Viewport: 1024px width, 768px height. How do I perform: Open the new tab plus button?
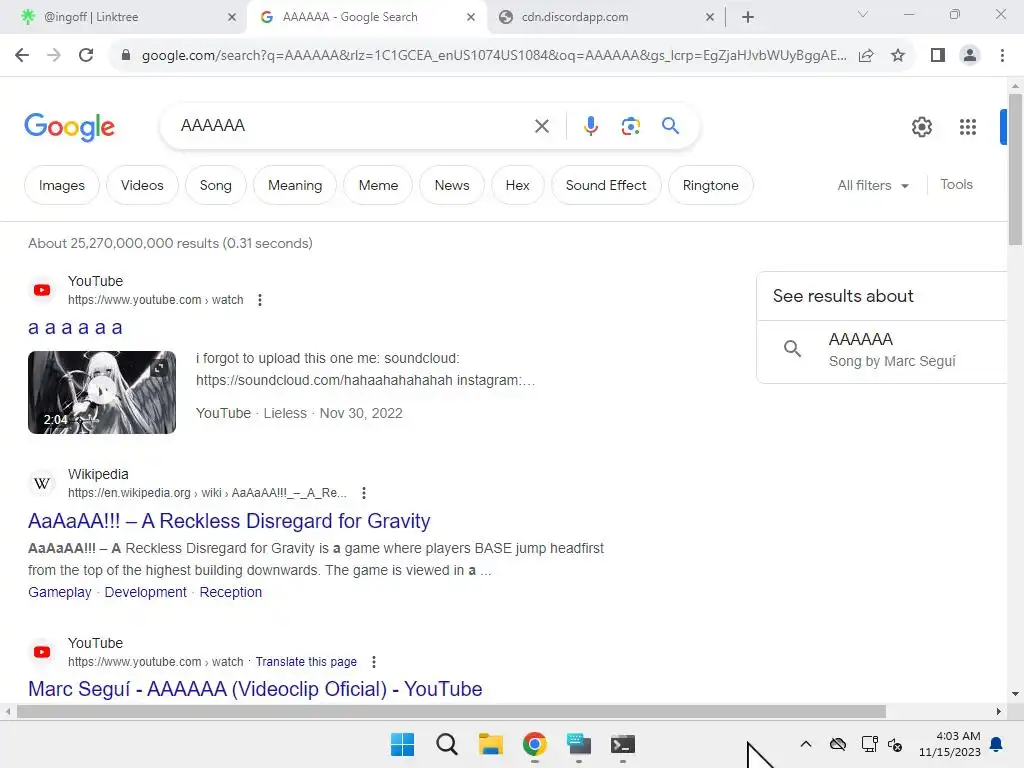(748, 17)
